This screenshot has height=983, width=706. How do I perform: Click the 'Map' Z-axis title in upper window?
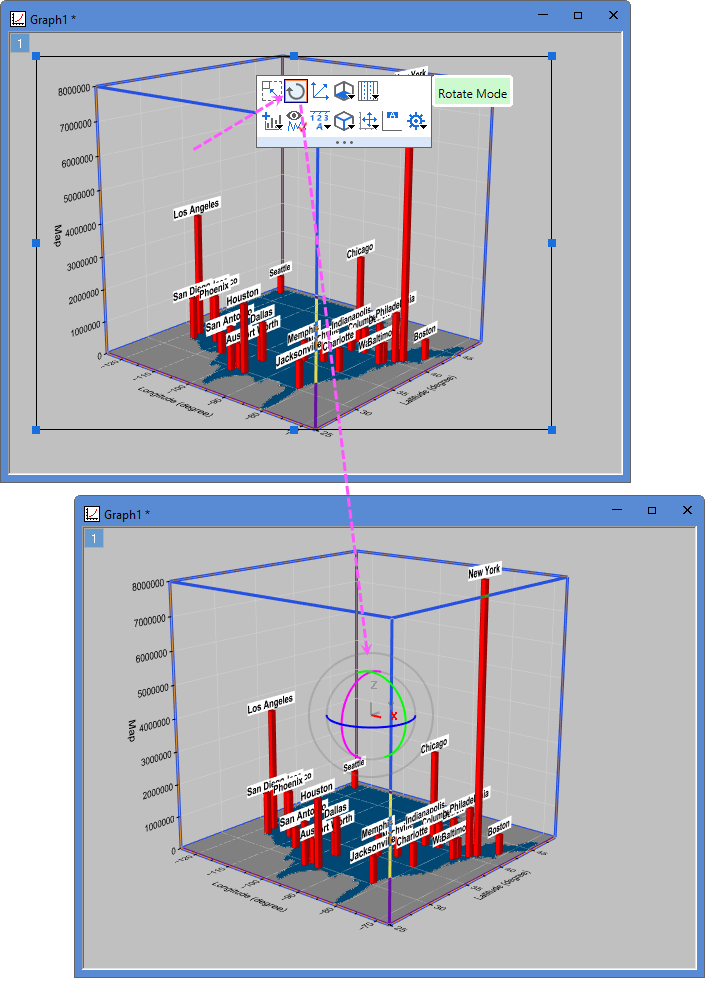(x=58, y=236)
